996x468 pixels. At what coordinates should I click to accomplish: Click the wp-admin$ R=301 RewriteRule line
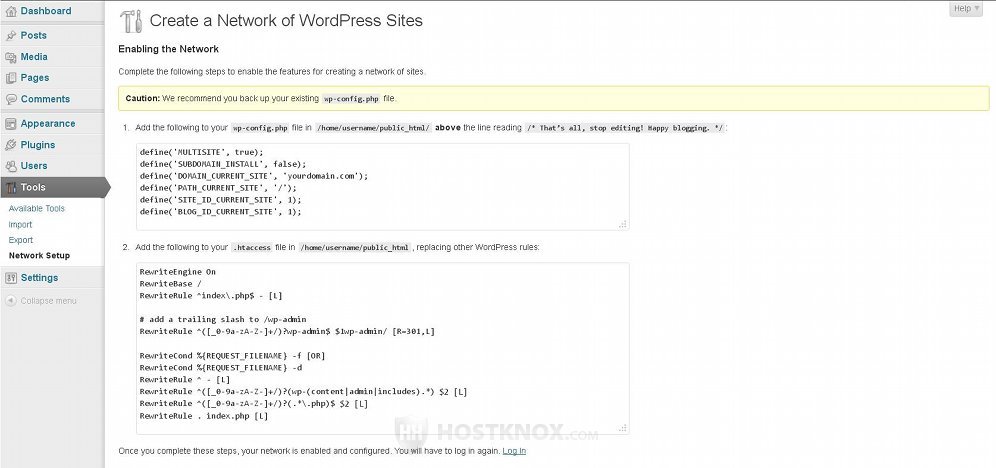[287, 331]
